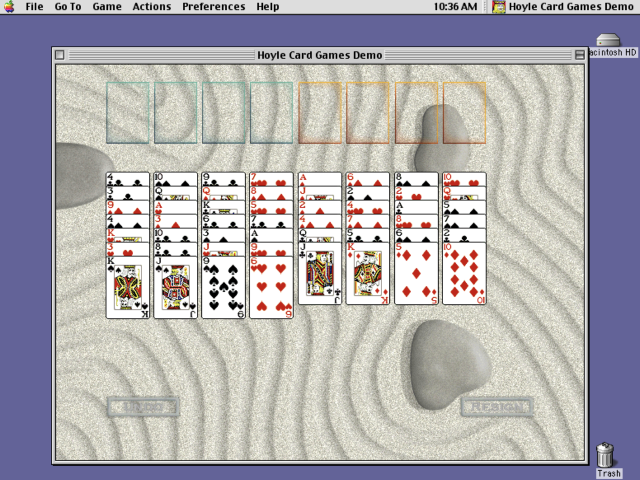The width and height of the screenshot is (640, 480).
Task: Click the Three of Clubs card
Action: 128,193
